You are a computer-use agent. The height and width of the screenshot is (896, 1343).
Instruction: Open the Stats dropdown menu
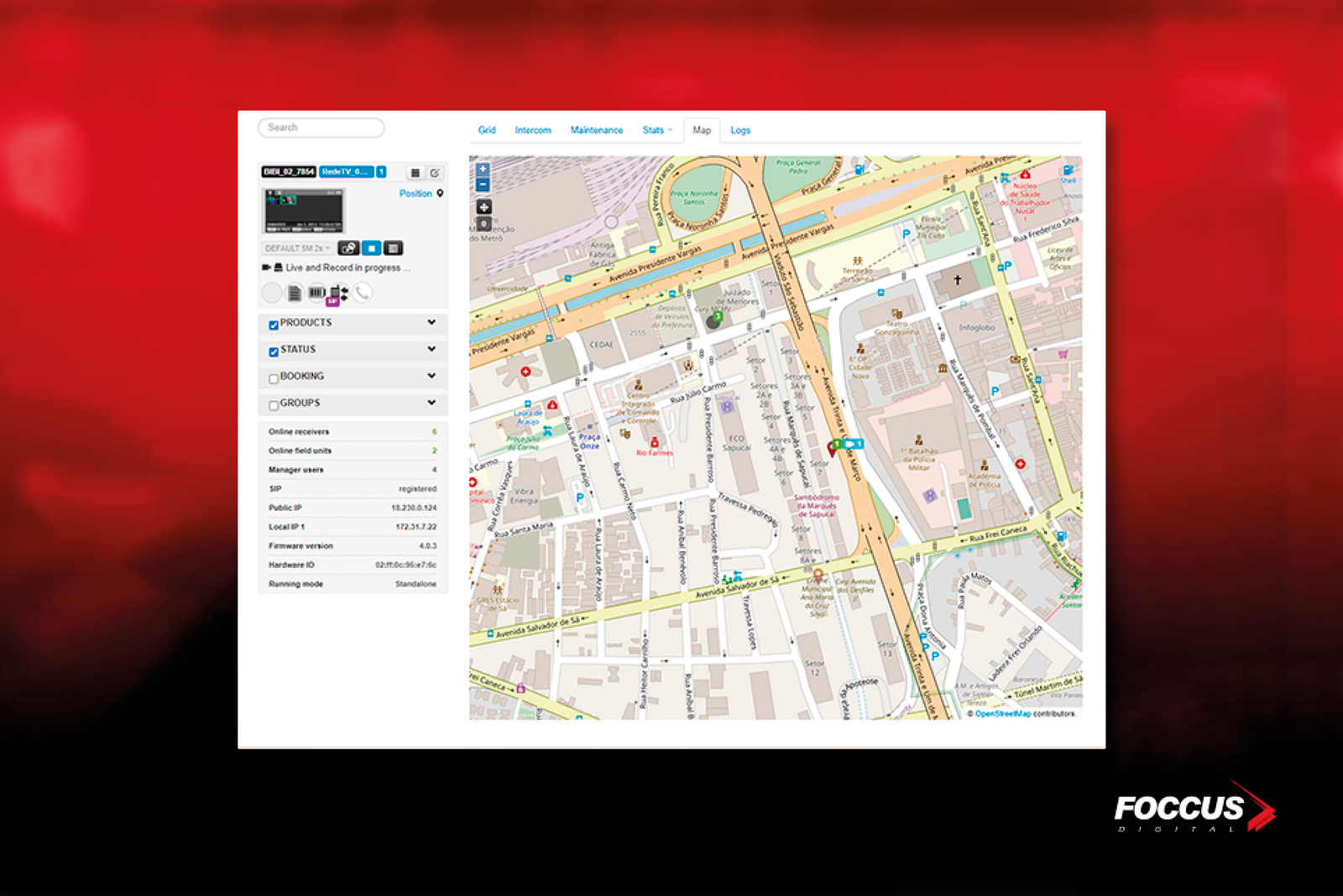(x=656, y=130)
